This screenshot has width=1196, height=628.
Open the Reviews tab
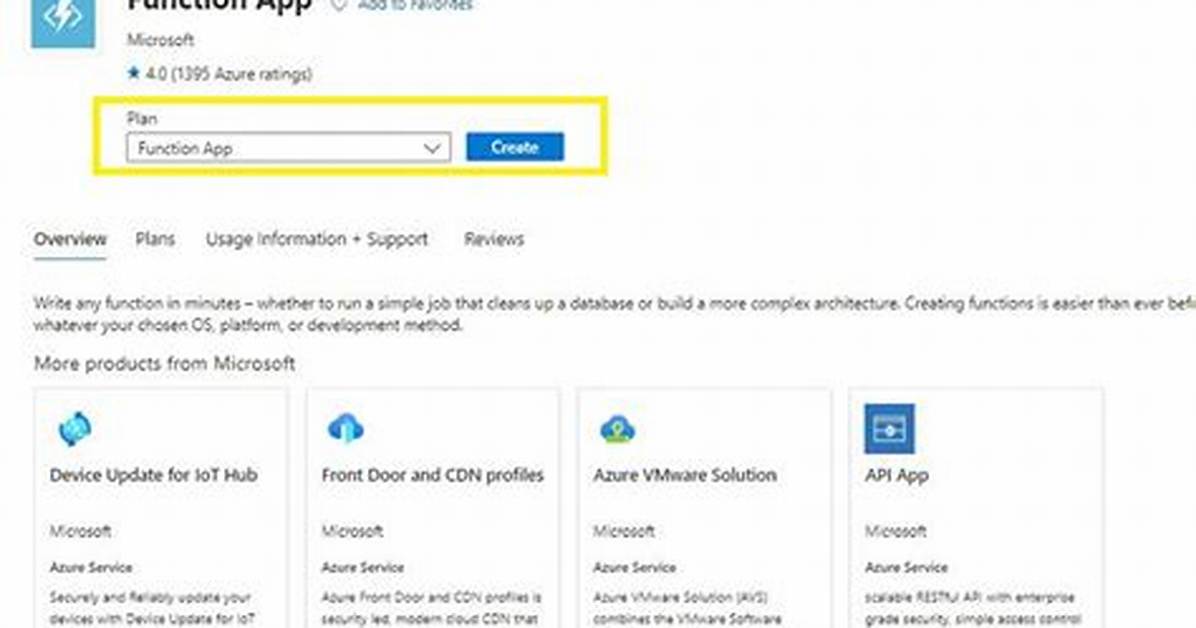tap(494, 240)
